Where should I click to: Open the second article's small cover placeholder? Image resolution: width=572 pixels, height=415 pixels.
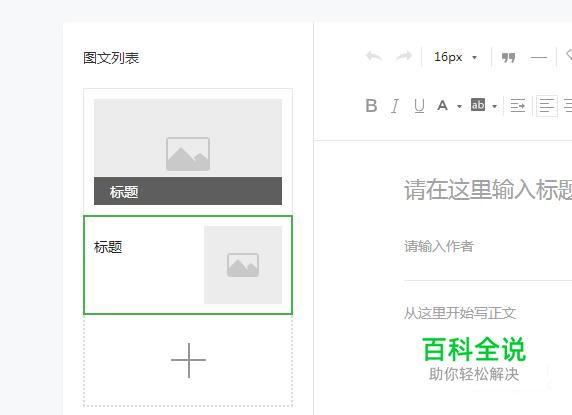243,265
